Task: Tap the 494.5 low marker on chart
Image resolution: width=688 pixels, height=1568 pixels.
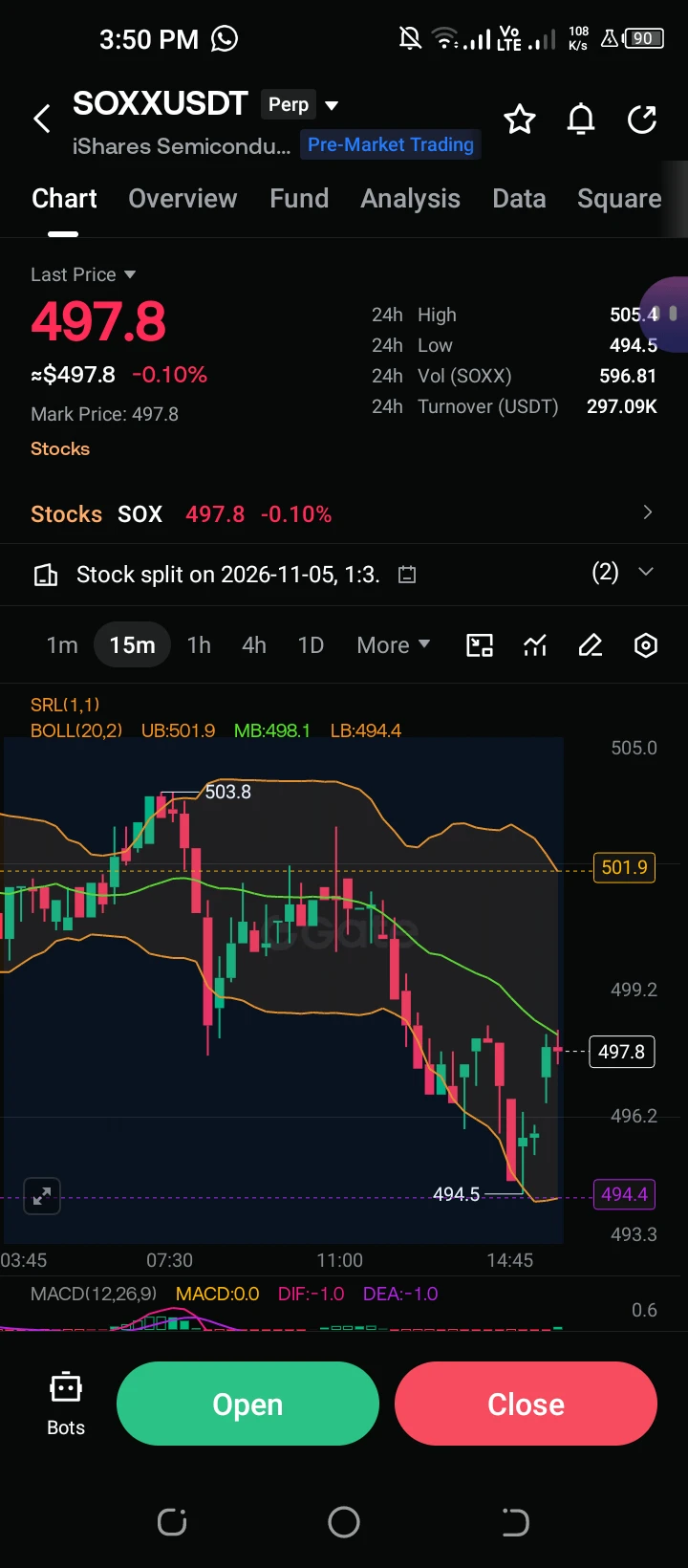Action: coord(456,1194)
